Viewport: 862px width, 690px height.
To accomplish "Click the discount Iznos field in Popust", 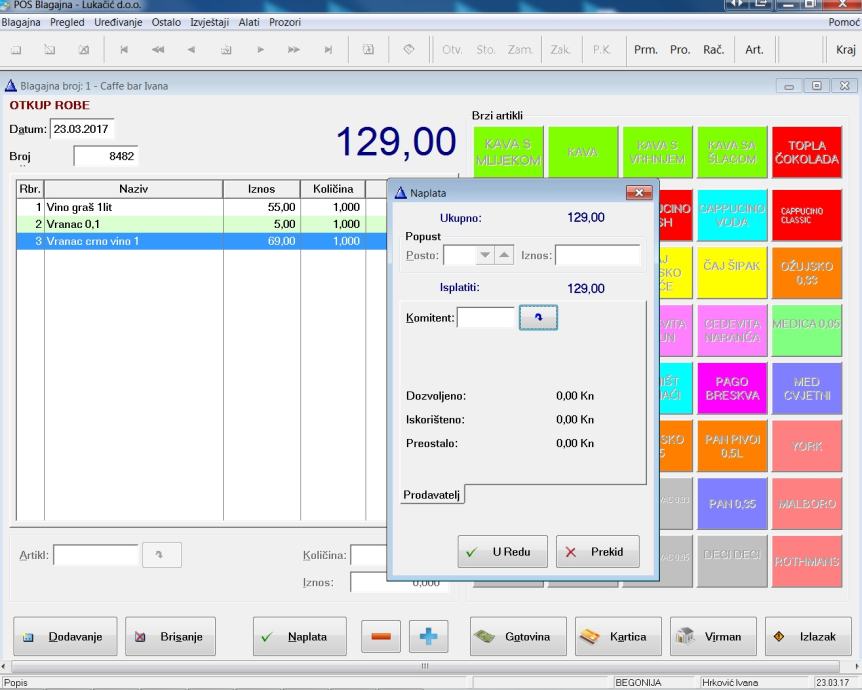I will 598,256.
